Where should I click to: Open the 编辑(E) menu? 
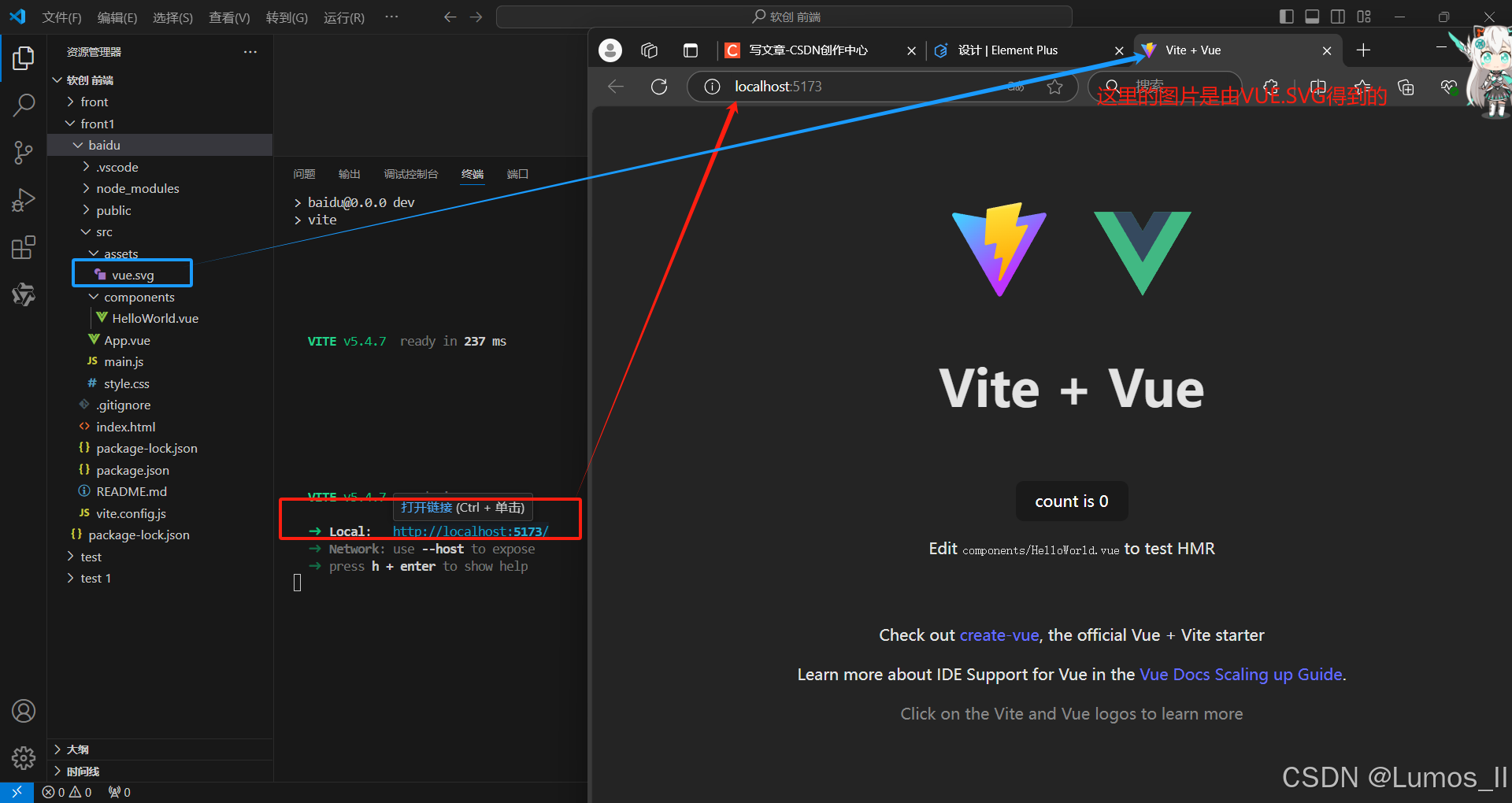coord(117,17)
